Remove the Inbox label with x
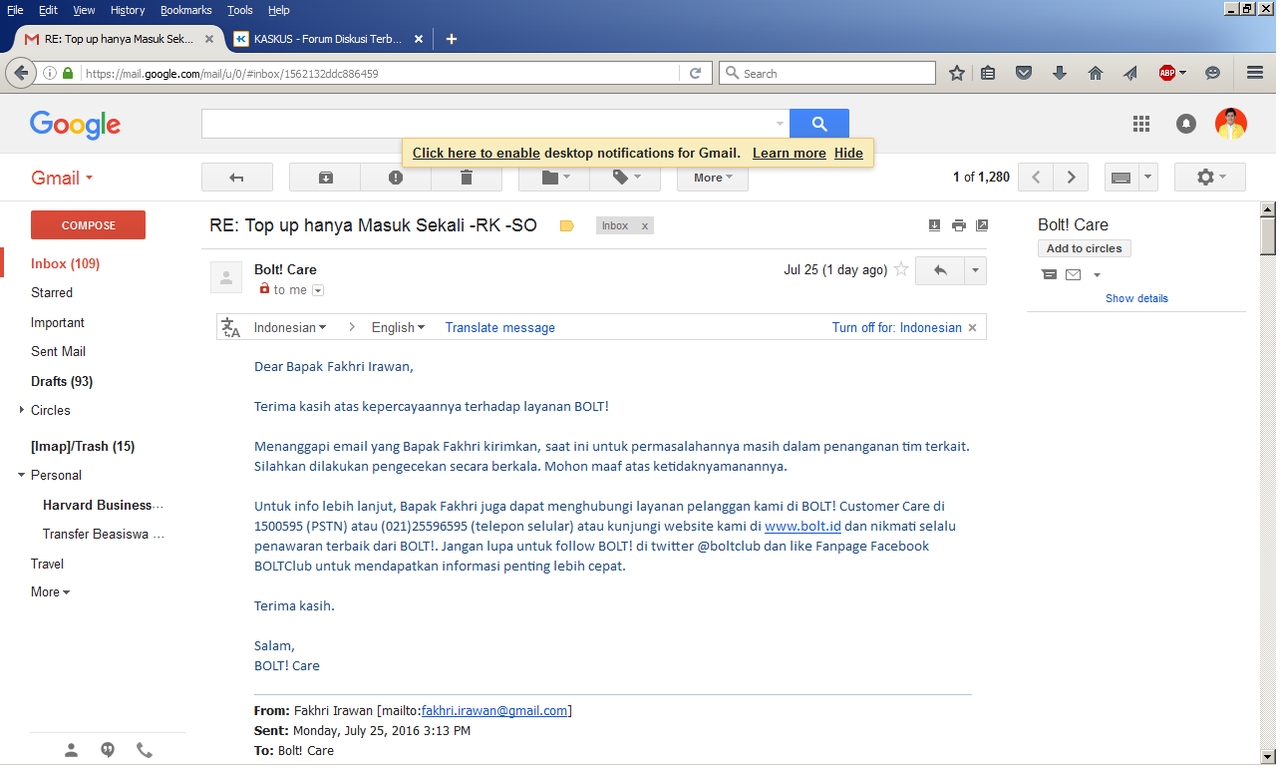1280x772 pixels. [x=645, y=226]
